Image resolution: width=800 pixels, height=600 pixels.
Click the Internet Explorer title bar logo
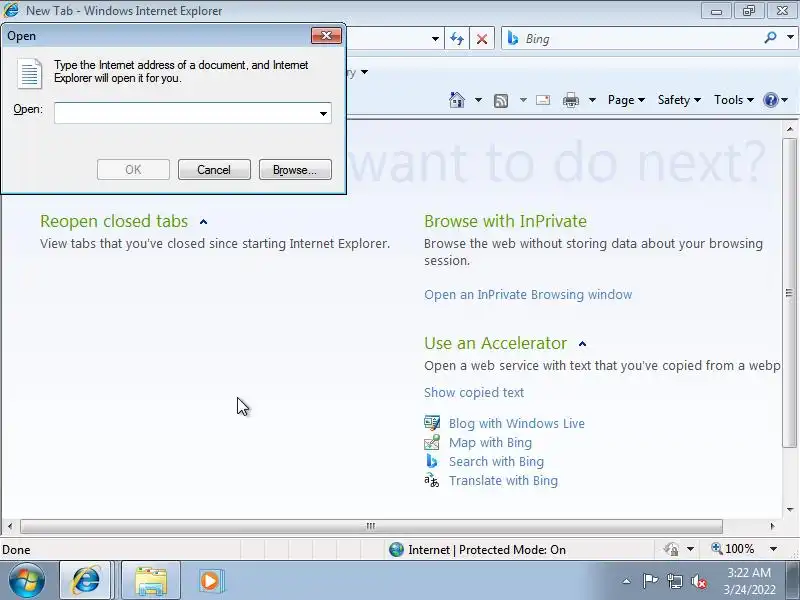[11, 10]
